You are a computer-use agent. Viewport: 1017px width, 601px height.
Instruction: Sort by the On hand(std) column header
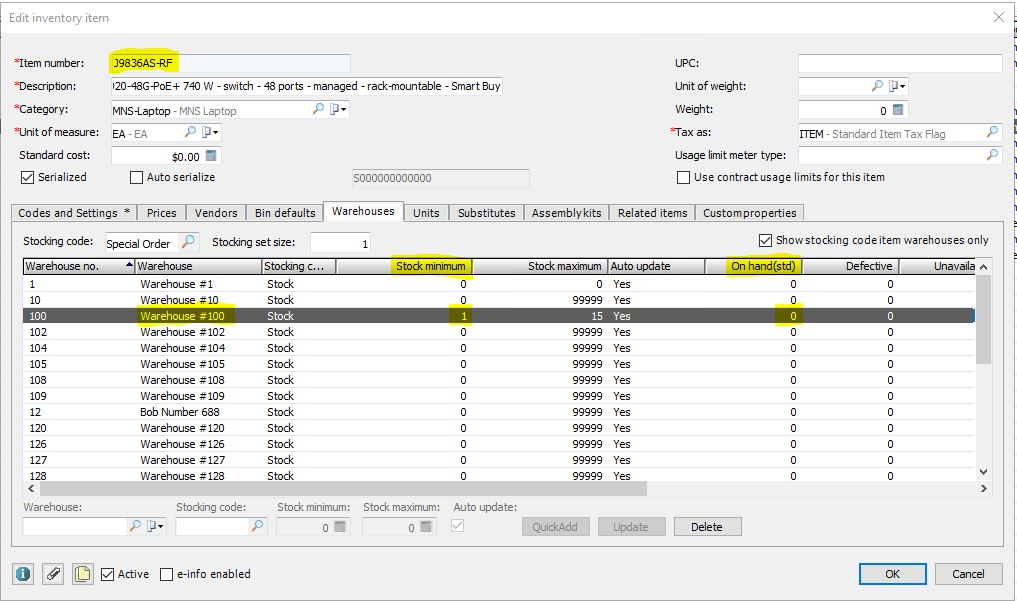point(754,266)
